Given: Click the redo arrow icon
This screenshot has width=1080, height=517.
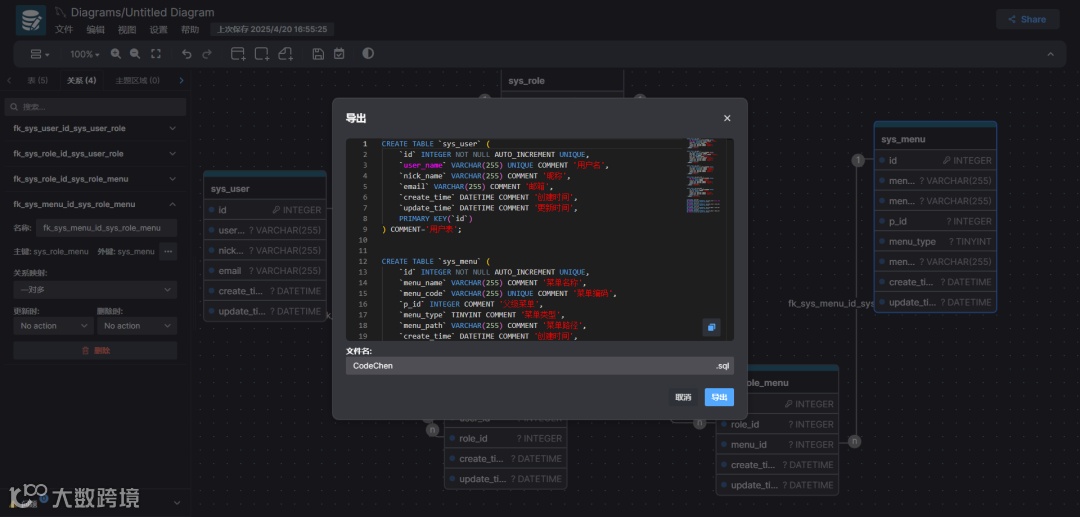Looking at the screenshot, I should (x=207, y=54).
